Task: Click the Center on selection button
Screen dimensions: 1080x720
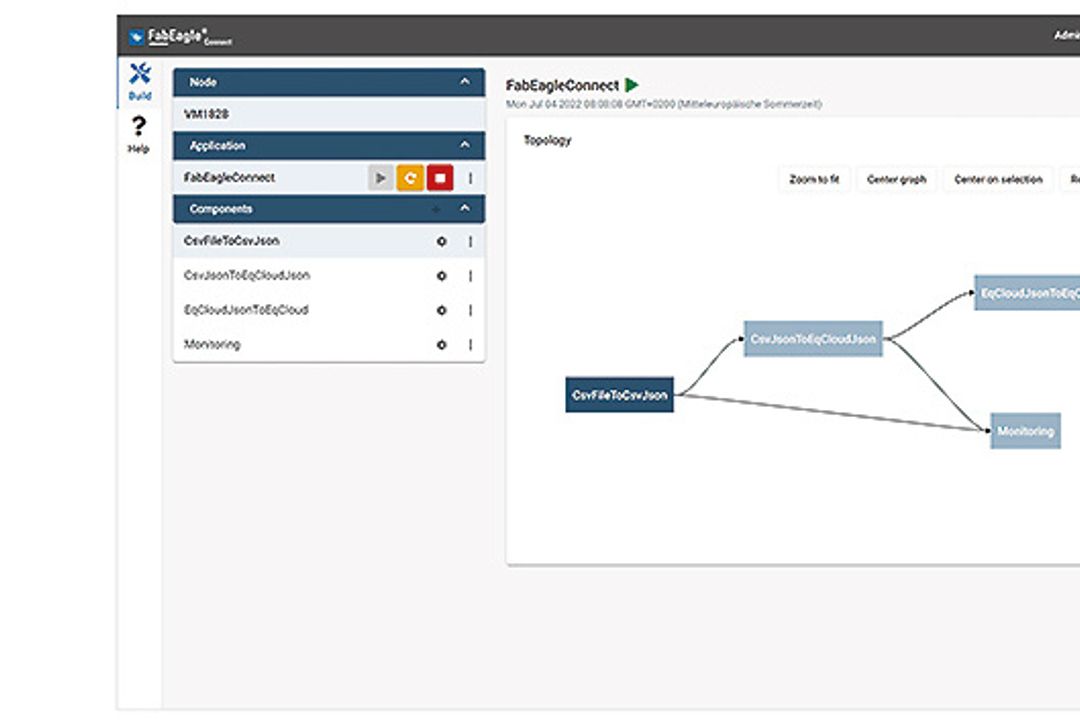Action: (998, 179)
